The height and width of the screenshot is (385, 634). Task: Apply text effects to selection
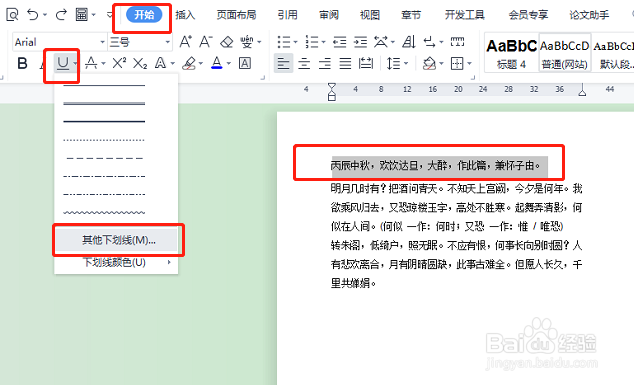coord(161,63)
